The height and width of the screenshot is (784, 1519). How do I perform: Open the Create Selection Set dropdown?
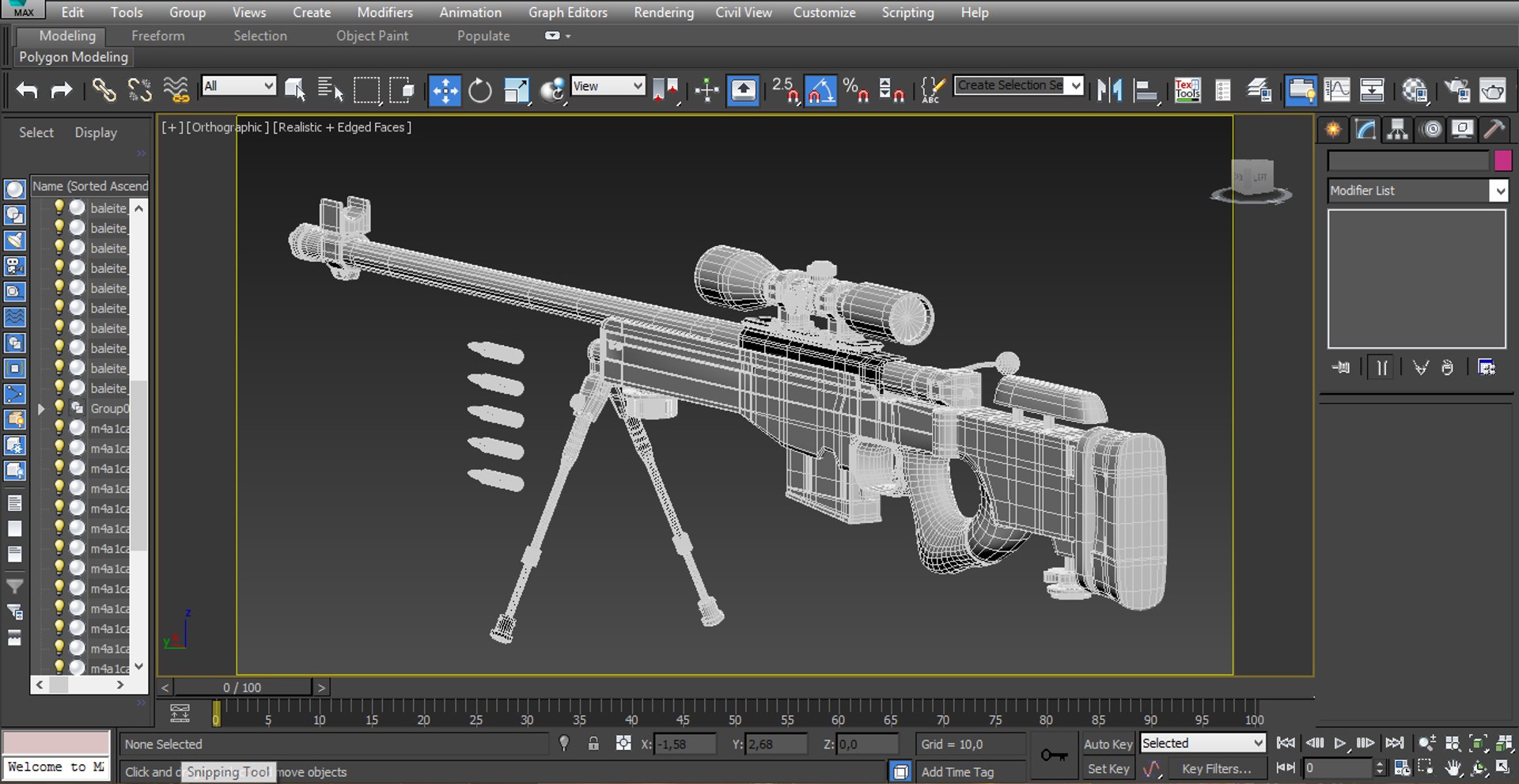point(1019,85)
